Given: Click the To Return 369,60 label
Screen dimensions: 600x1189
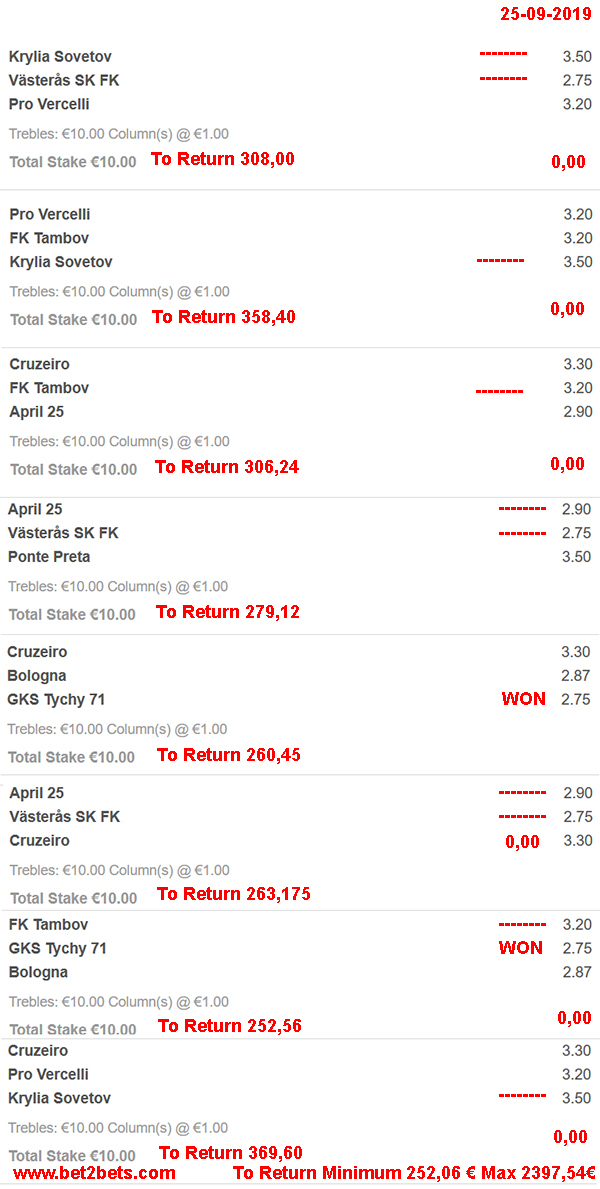Looking at the screenshot, I should [231, 1153].
